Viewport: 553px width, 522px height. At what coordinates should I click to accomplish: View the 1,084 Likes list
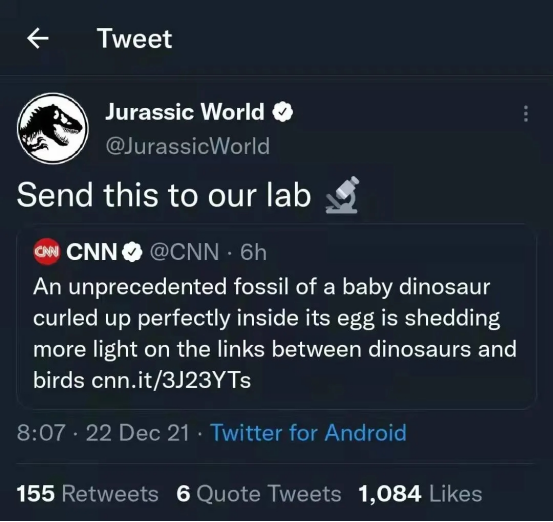tap(420, 493)
